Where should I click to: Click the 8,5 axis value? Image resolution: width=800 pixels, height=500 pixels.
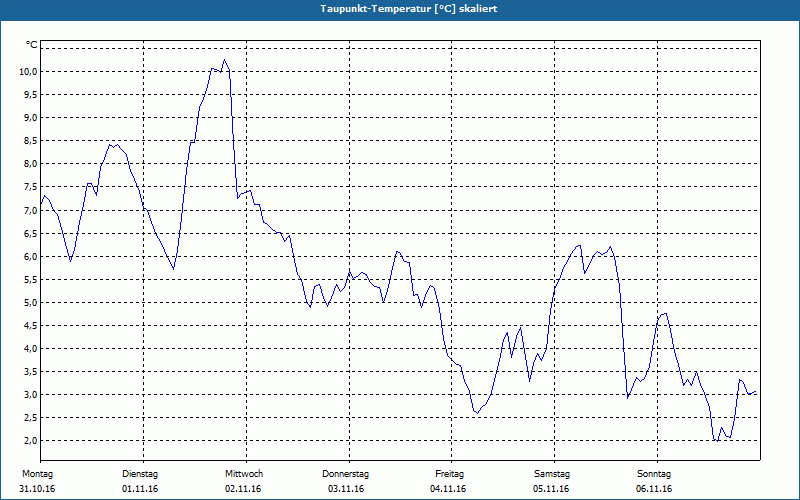[x=30, y=141]
